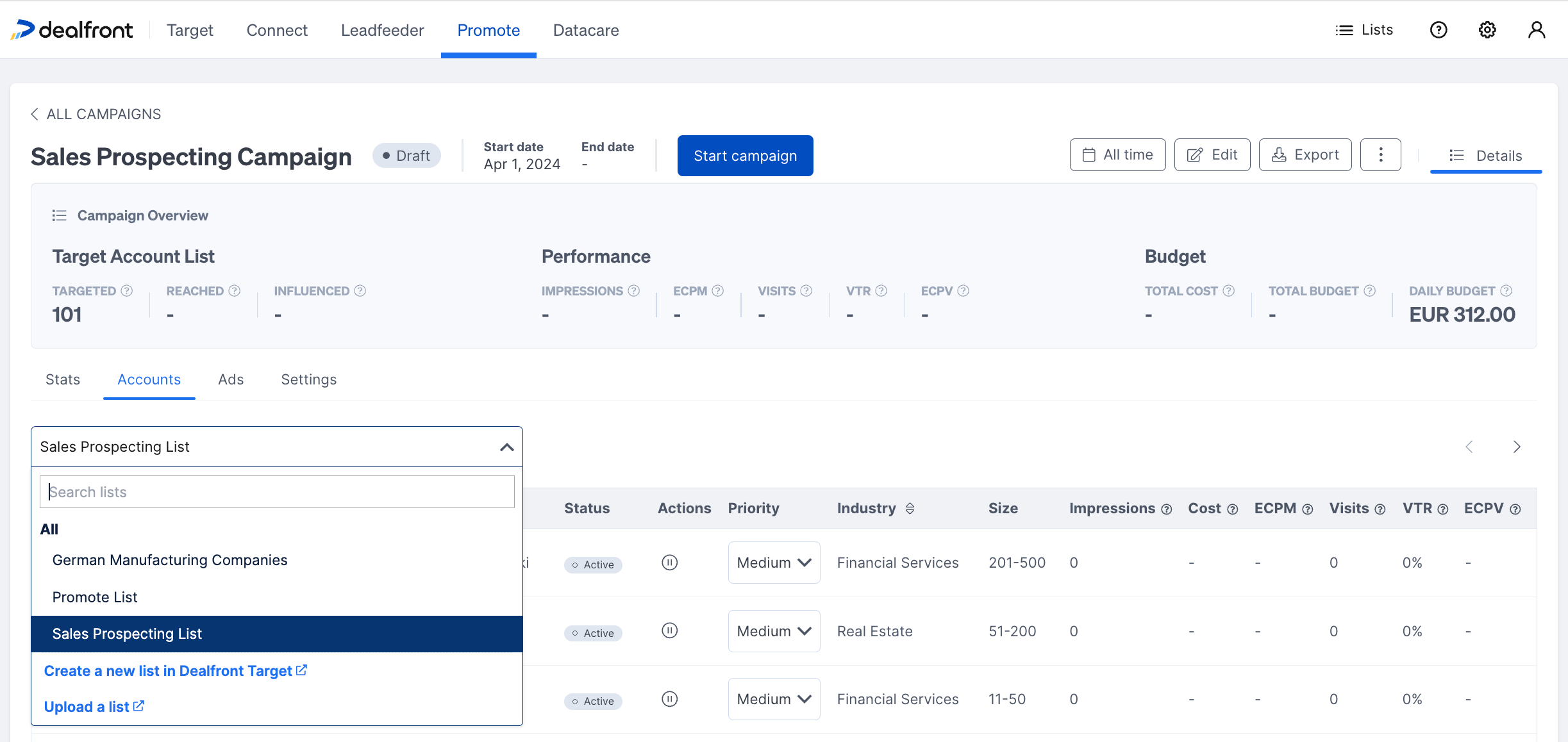Viewport: 1568px width, 742px height.
Task: Toggle priority dropdown for Financial Services 201-500
Action: [x=775, y=563]
